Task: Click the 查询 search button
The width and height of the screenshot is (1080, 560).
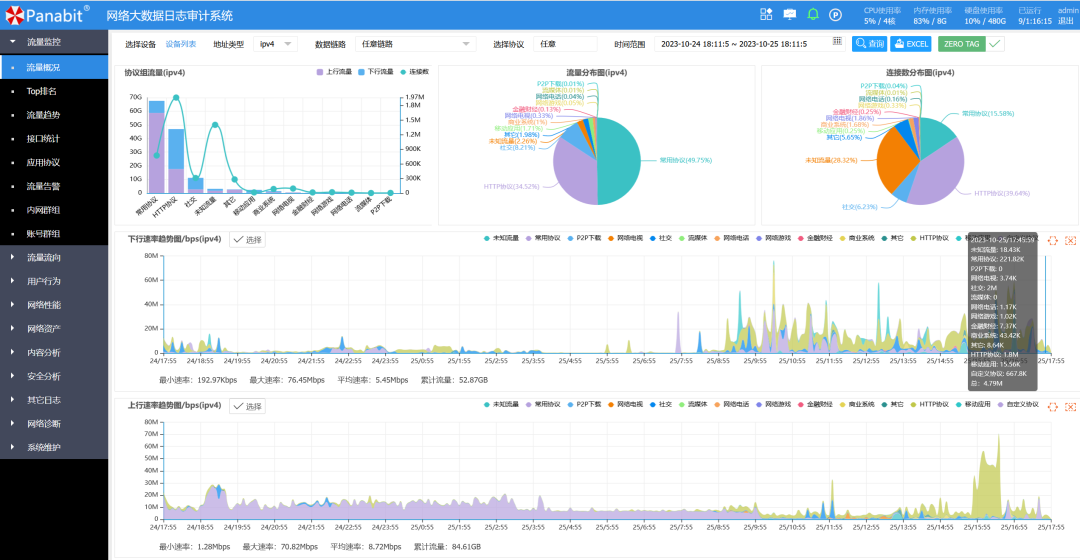Action: pyautogui.click(x=869, y=43)
